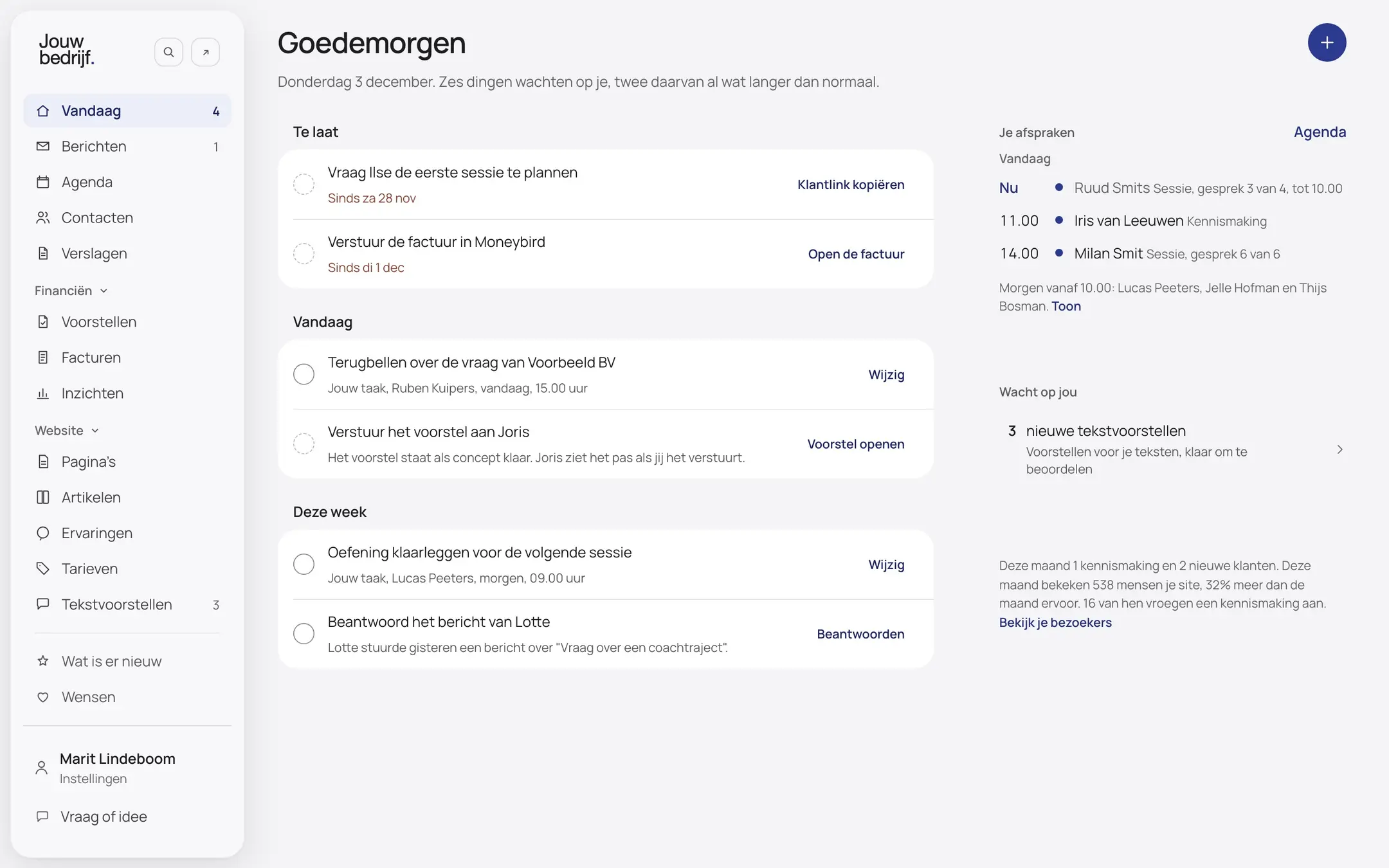The width and height of the screenshot is (1389, 868).
Task: Click the document icon next to Verslagen
Action: pyautogui.click(x=43, y=253)
